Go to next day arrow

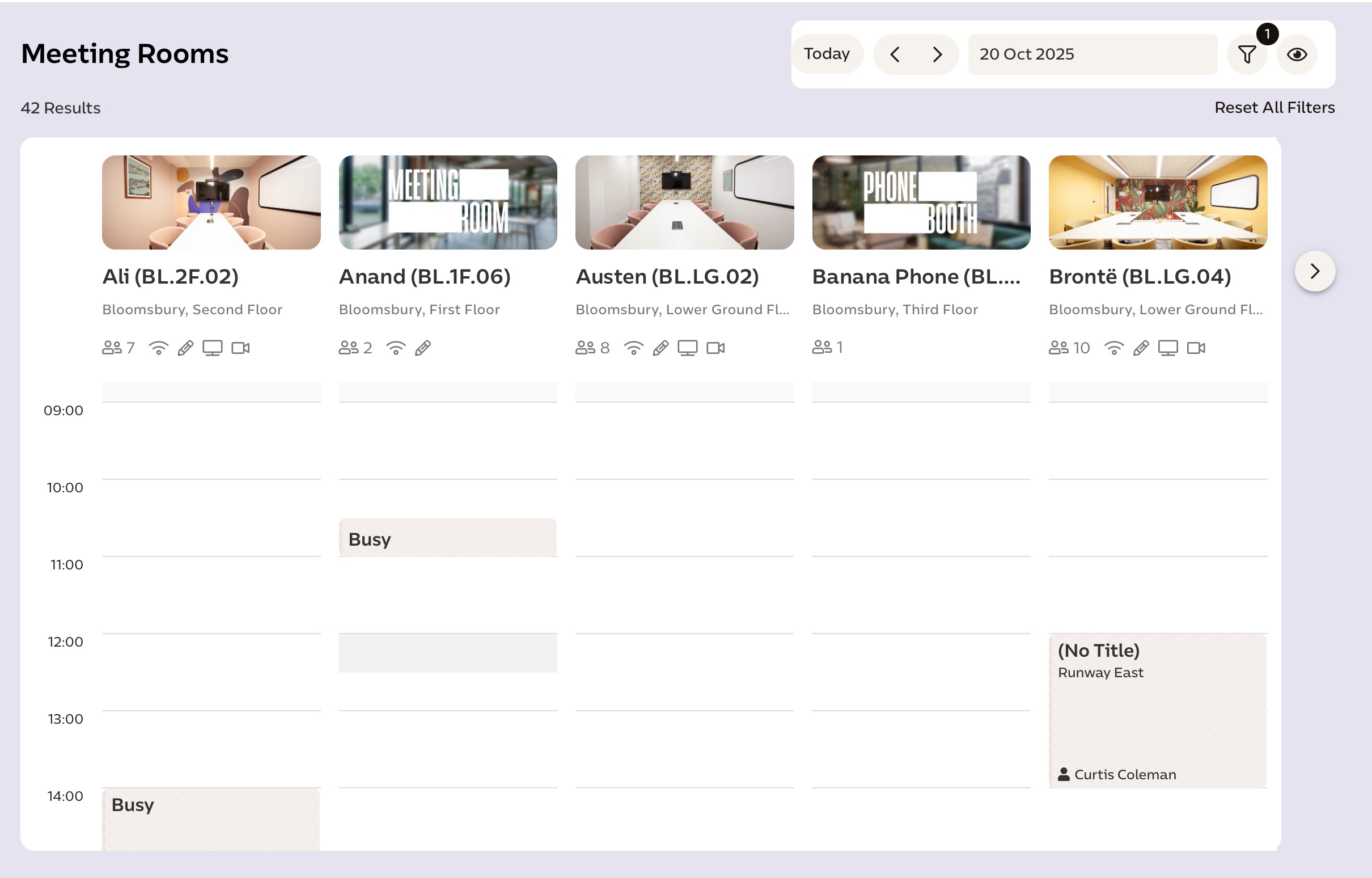937,54
